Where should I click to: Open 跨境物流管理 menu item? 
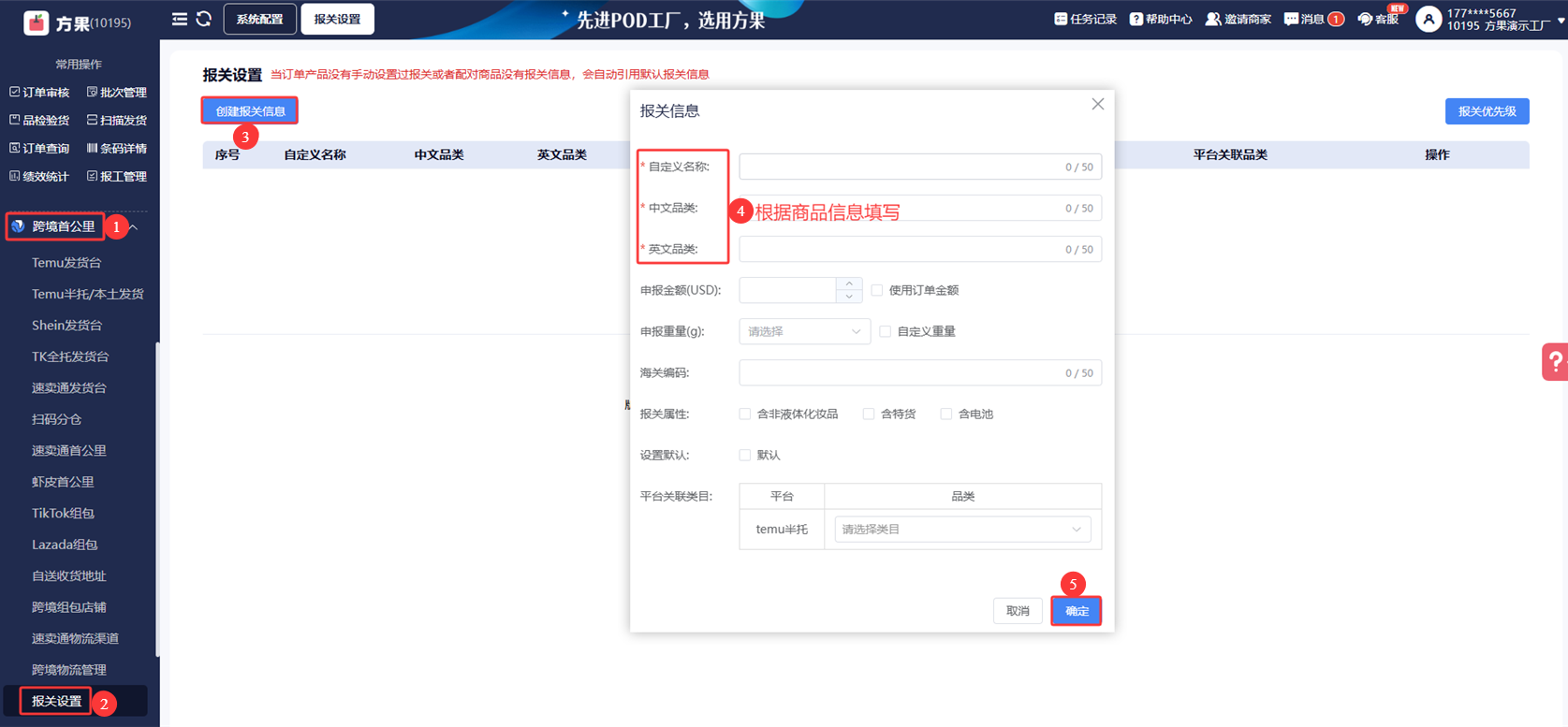(69, 670)
